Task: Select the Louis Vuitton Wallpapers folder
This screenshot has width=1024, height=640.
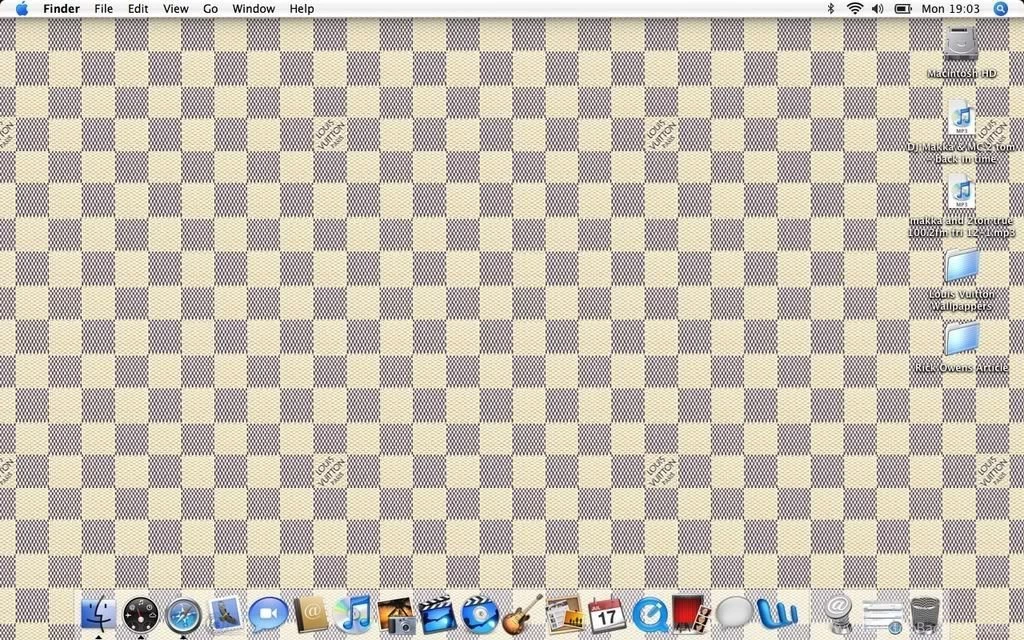Action: click(x=961, y=265)
